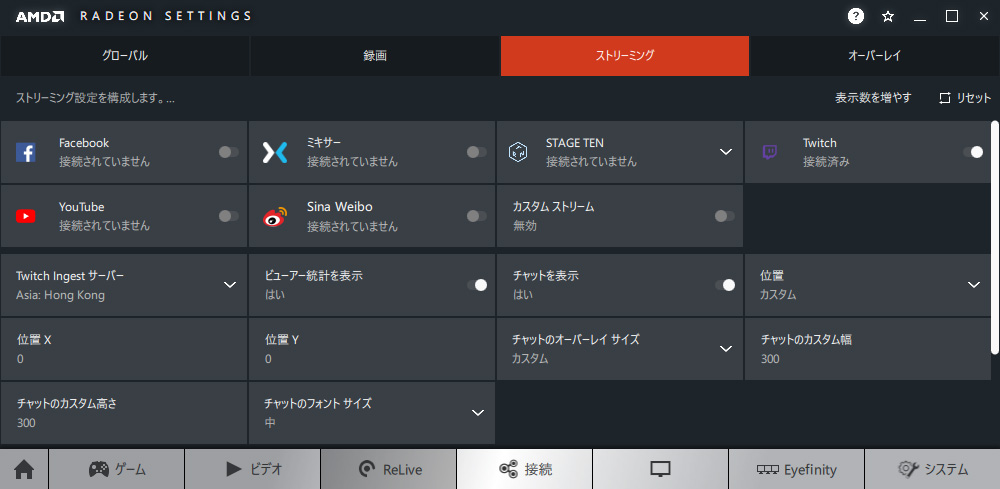Viewport: 1000px width, 489px height.
Task: Switch to the オーバーレイ tab
Action: pos(874,56)
